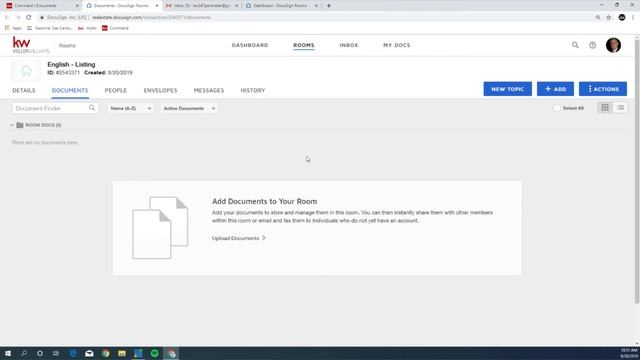Open Task View in the taskbar

[56, 353]
